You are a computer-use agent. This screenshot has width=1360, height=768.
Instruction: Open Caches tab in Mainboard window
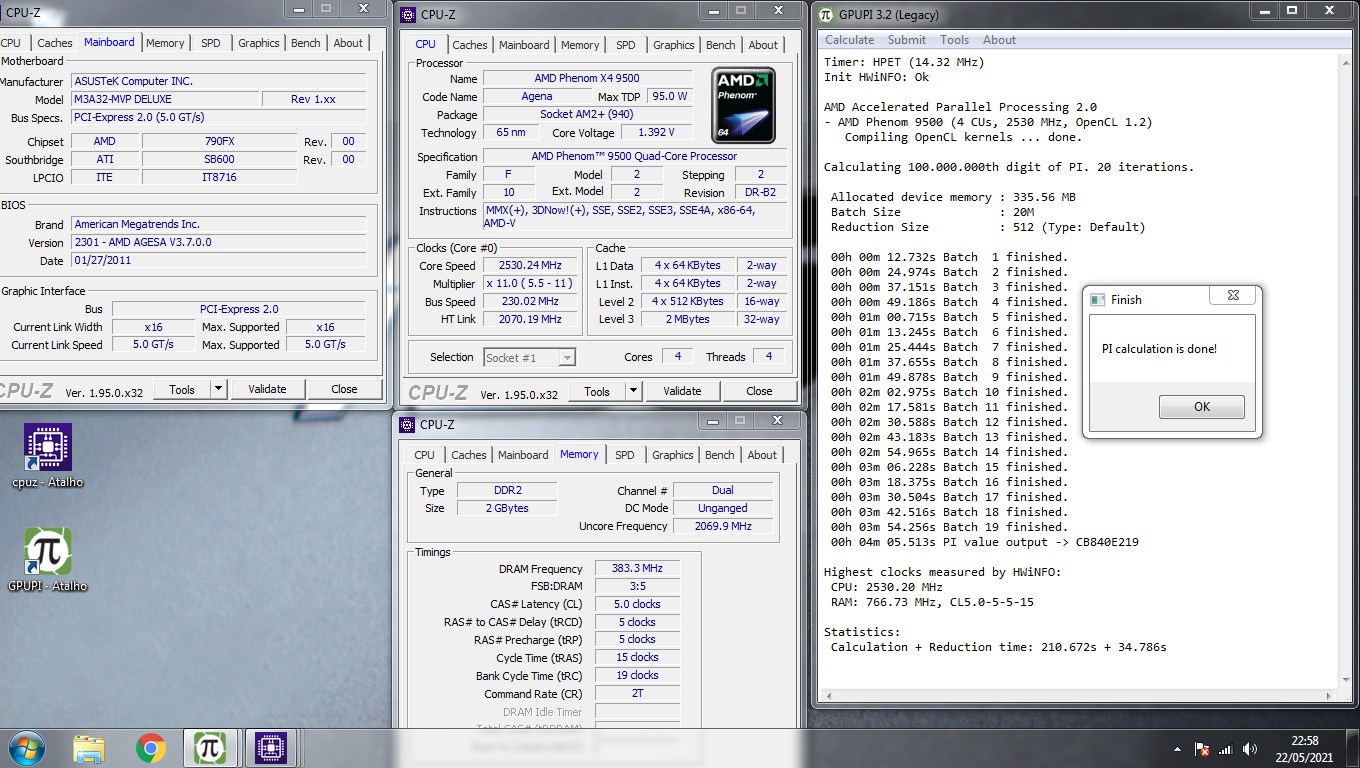click(x=54, y=43)
